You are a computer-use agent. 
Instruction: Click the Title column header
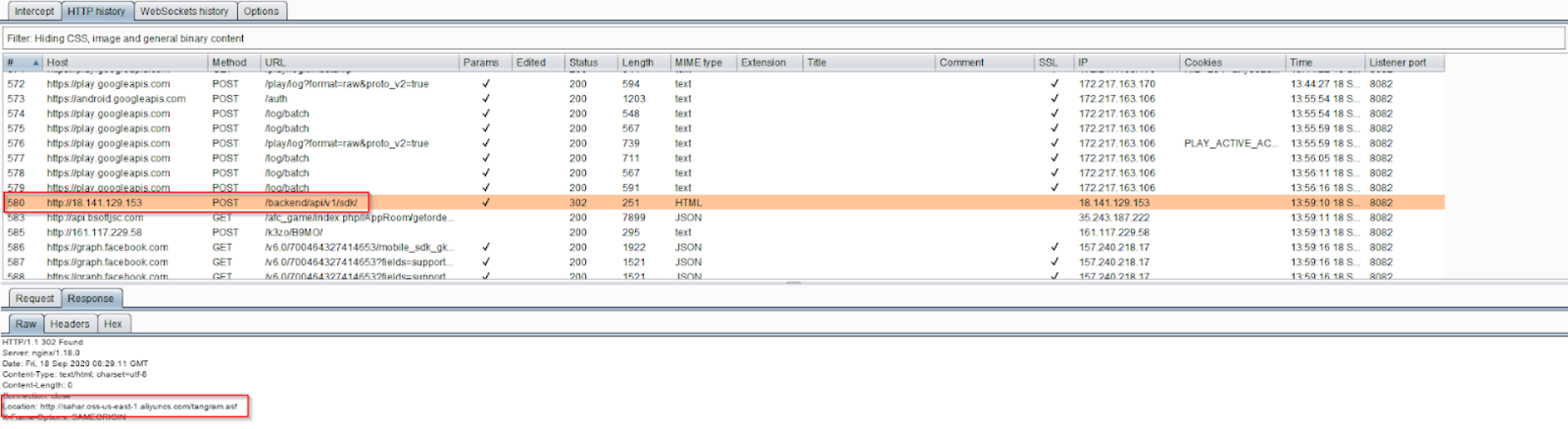pos(869,63)
